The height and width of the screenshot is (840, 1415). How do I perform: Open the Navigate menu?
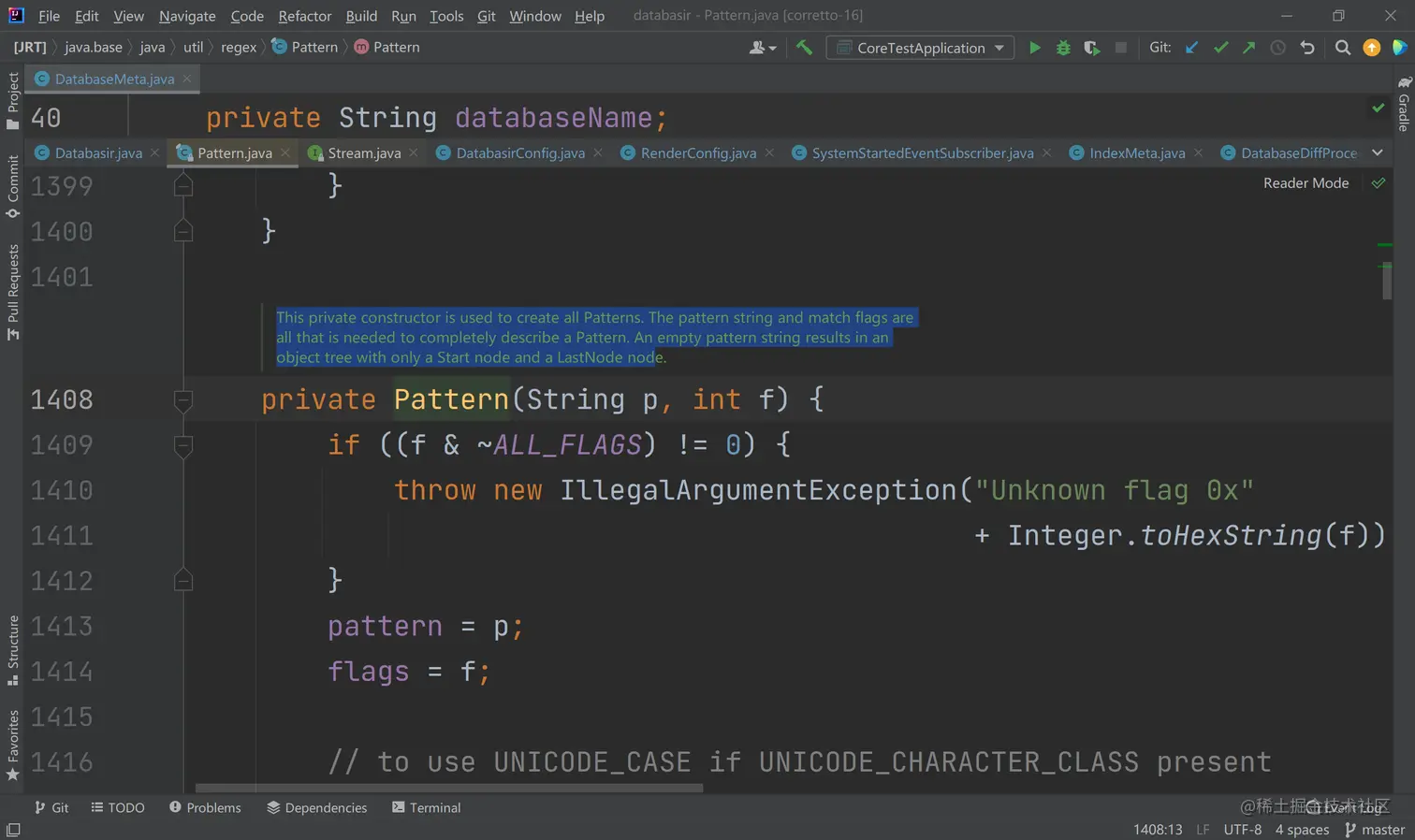click(x=187, y=16)
